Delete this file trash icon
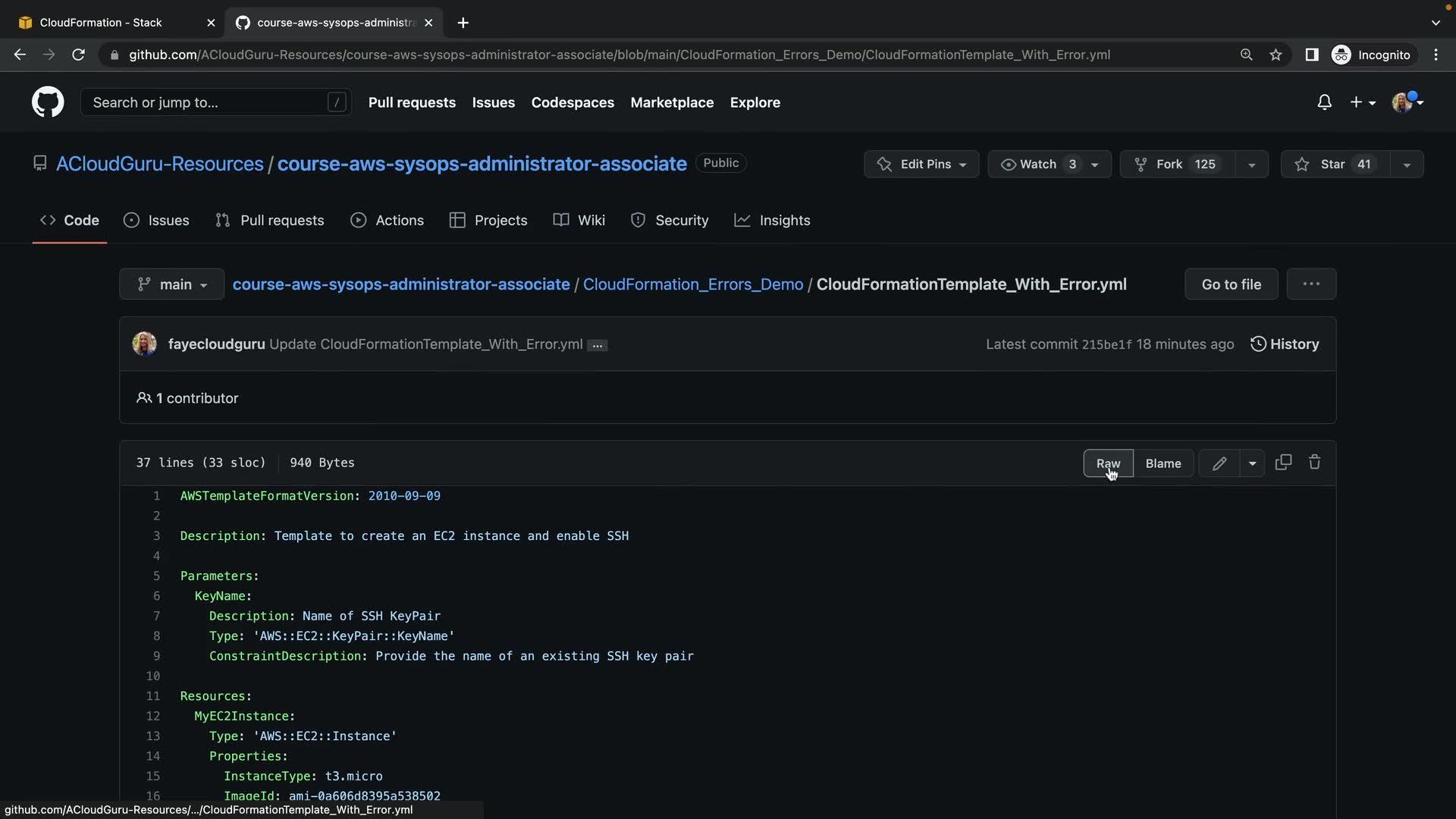The height and width of the screenshot is (819, 1456). coord(1315,463)
